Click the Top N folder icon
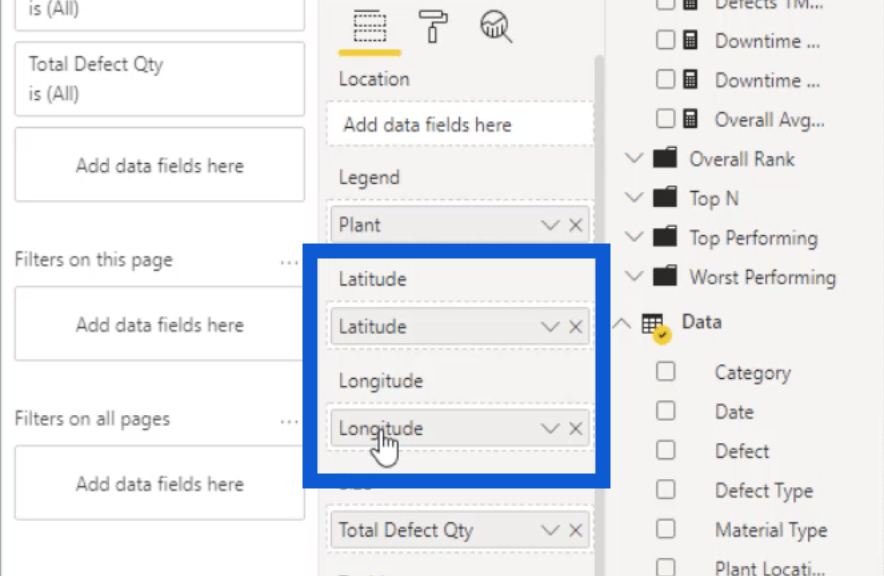Screen dimensions: 884x576 point(665,197)
